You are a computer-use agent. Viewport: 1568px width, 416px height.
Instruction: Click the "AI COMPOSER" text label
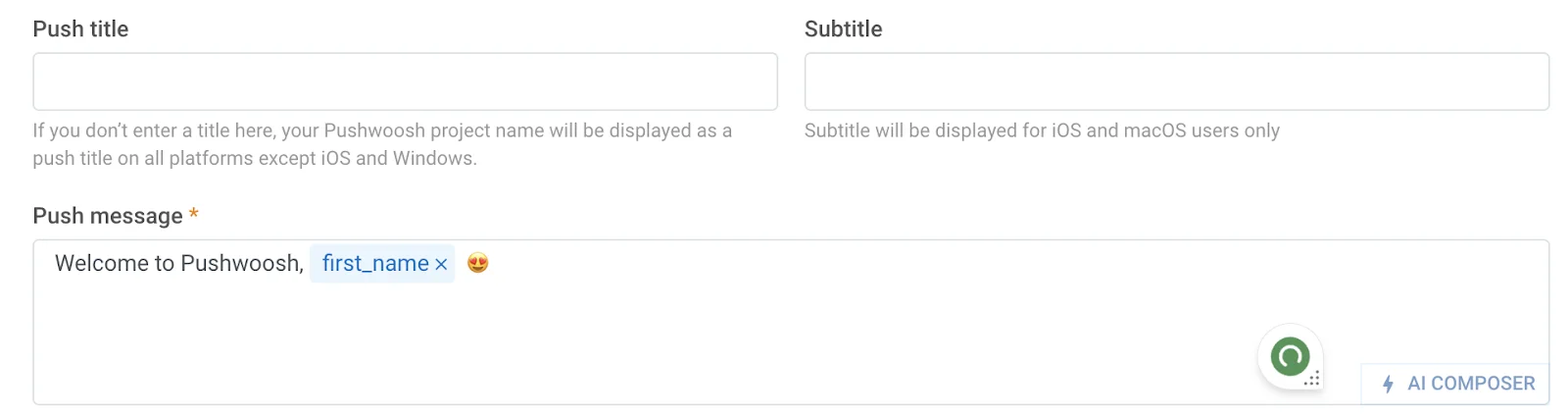[x=1471, y=384]
